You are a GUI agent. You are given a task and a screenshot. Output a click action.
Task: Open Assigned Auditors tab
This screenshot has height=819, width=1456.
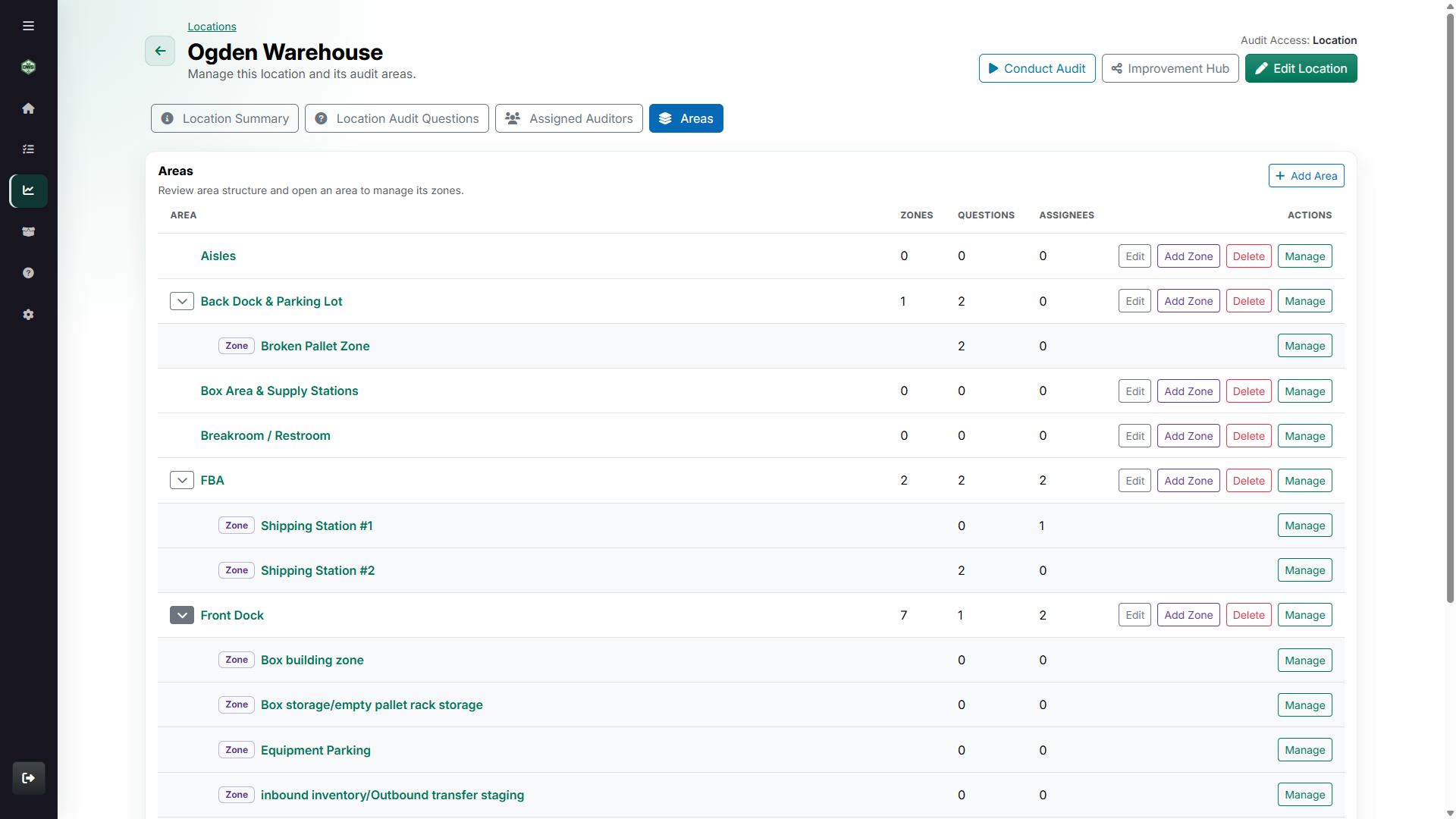point(569,118)
